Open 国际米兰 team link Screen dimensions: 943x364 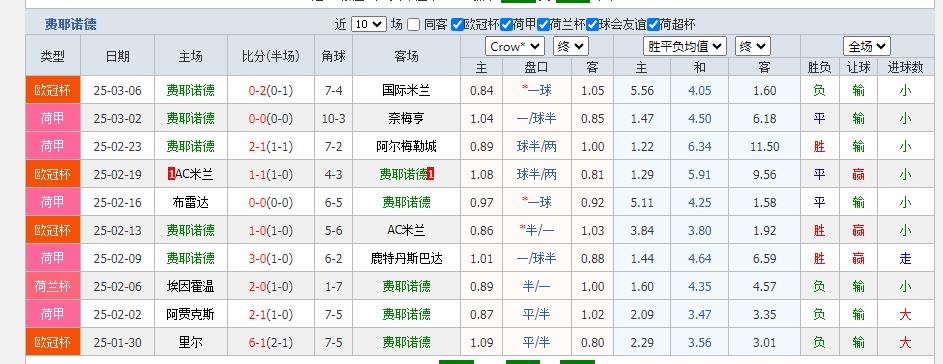tap(407, 91)
